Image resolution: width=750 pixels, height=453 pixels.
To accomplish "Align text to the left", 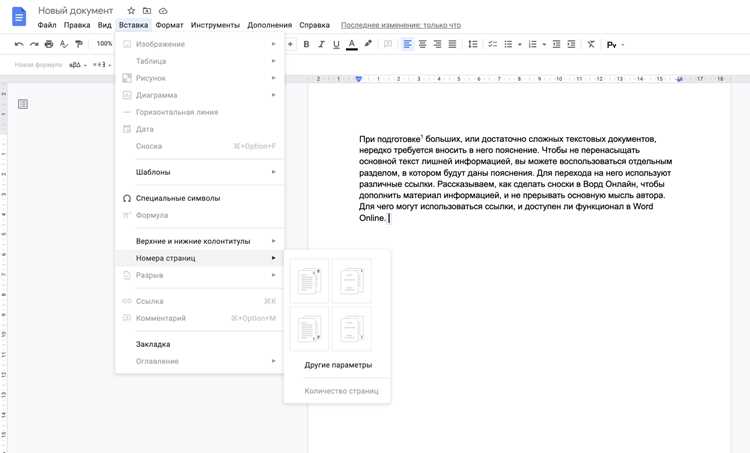I will [x=407, y=44].
